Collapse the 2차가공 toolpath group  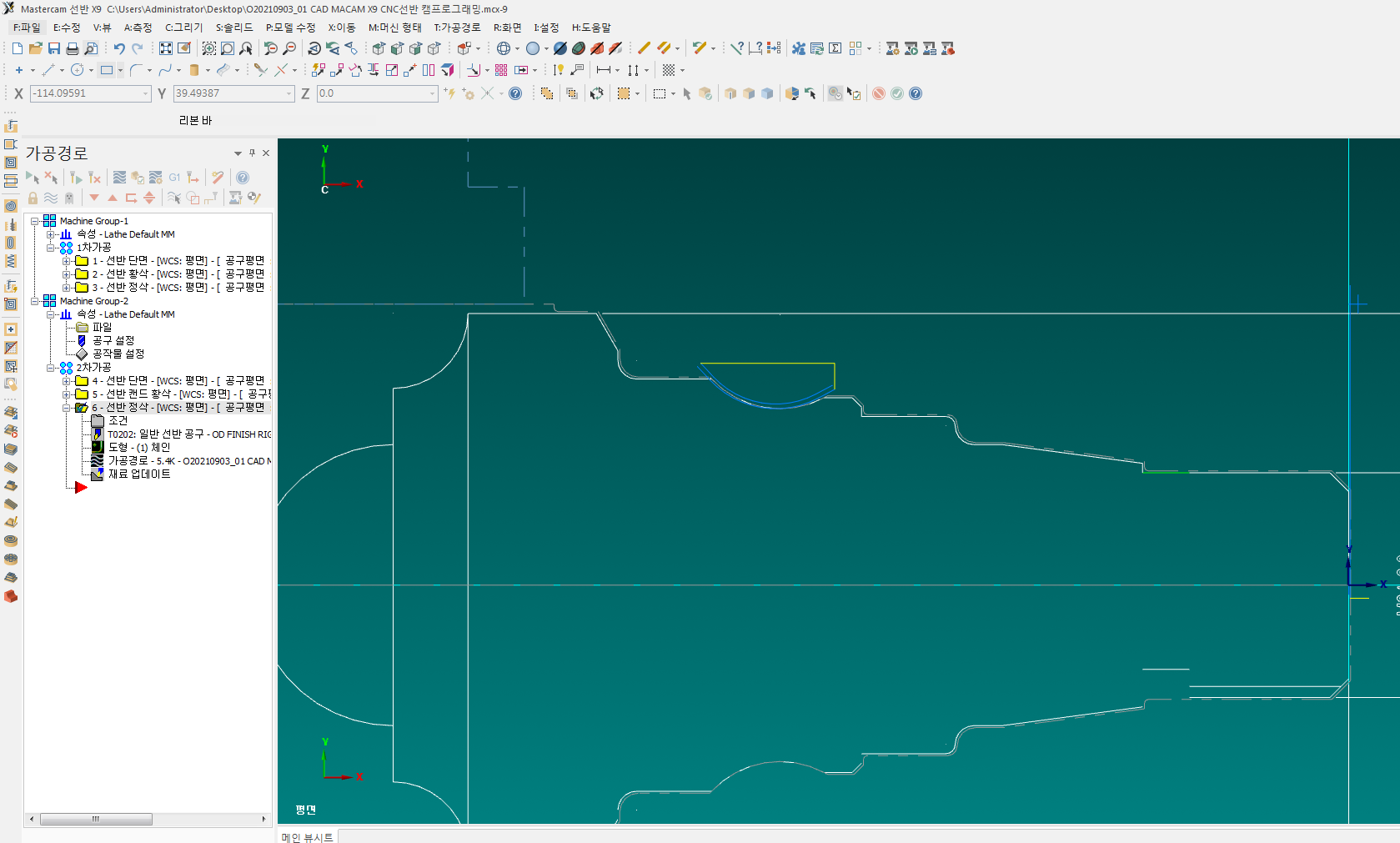click(51, 368)
